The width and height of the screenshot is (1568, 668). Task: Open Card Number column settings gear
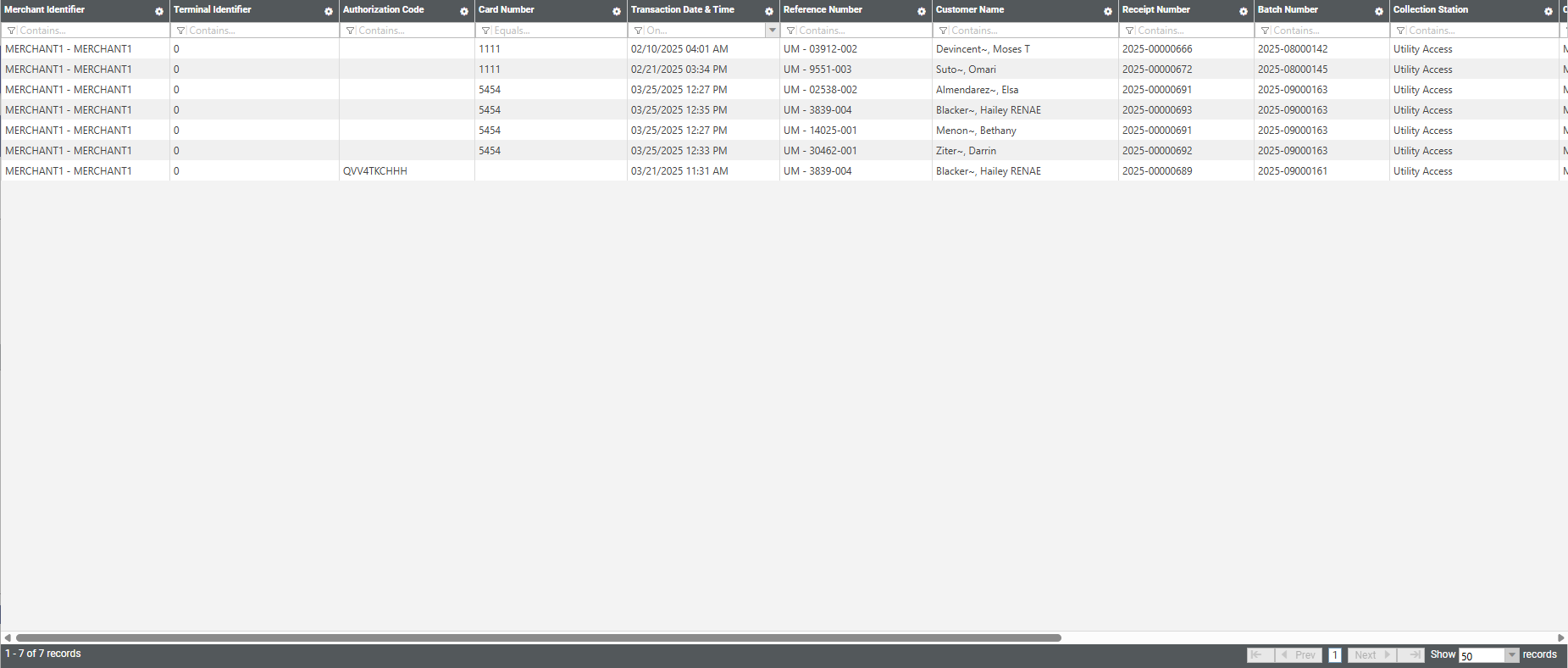pyautogui.click(x=617, y=11)
